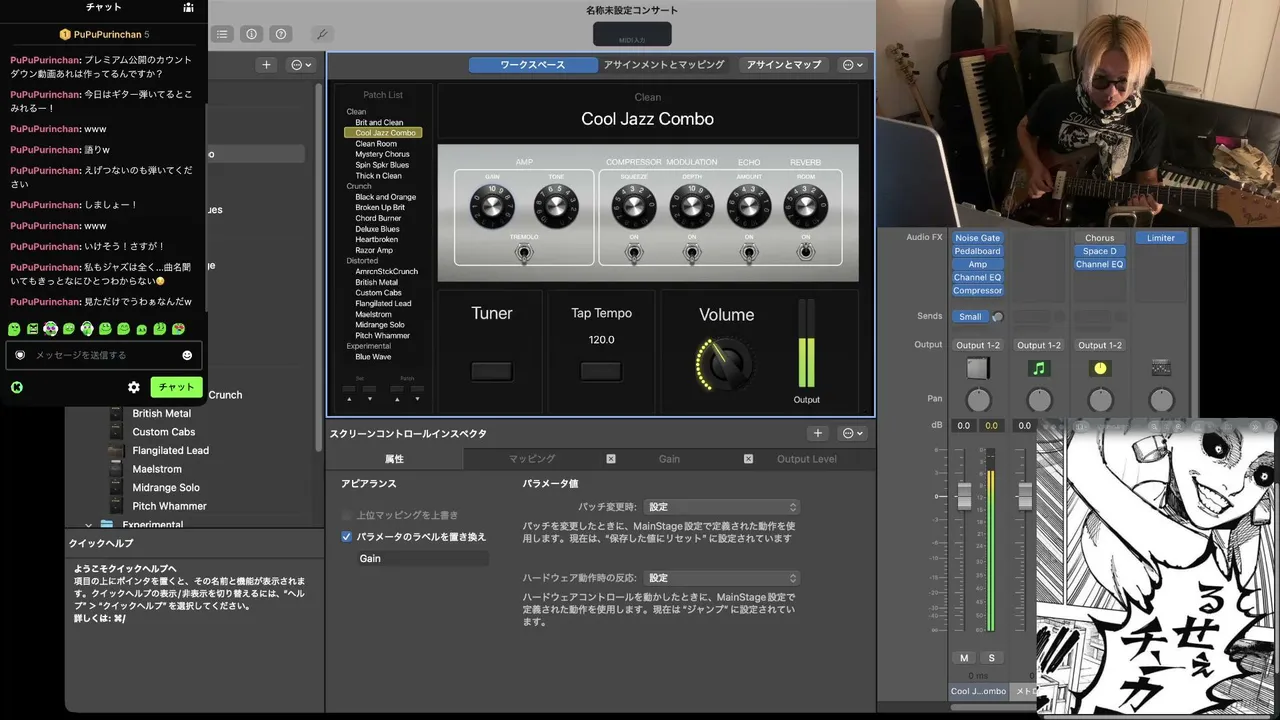The image size is (1280, 720).
Task: Switch to the ワークスペース tab
Action: (x=533, y=65)
